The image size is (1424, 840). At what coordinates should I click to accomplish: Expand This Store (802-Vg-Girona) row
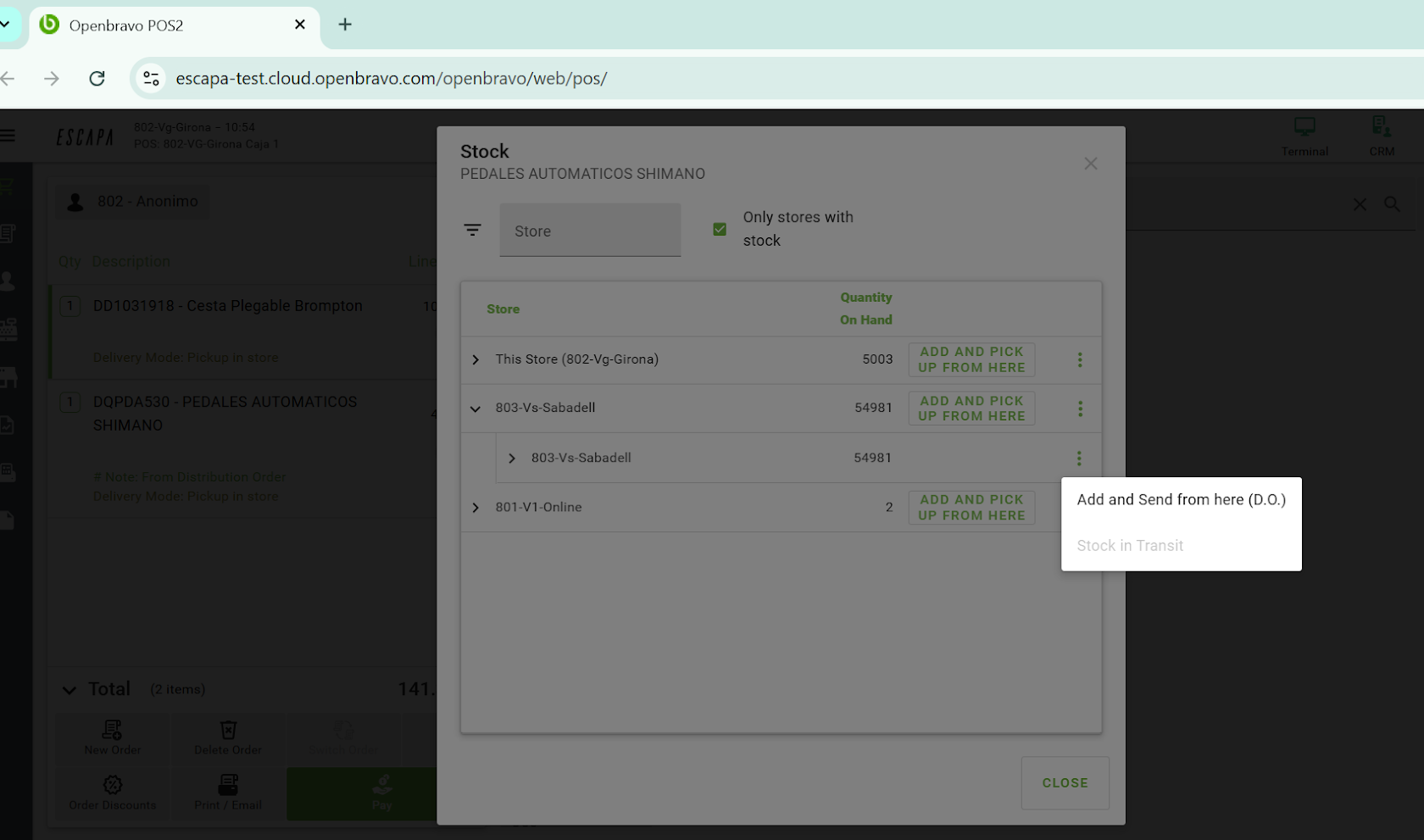point(476,360)
